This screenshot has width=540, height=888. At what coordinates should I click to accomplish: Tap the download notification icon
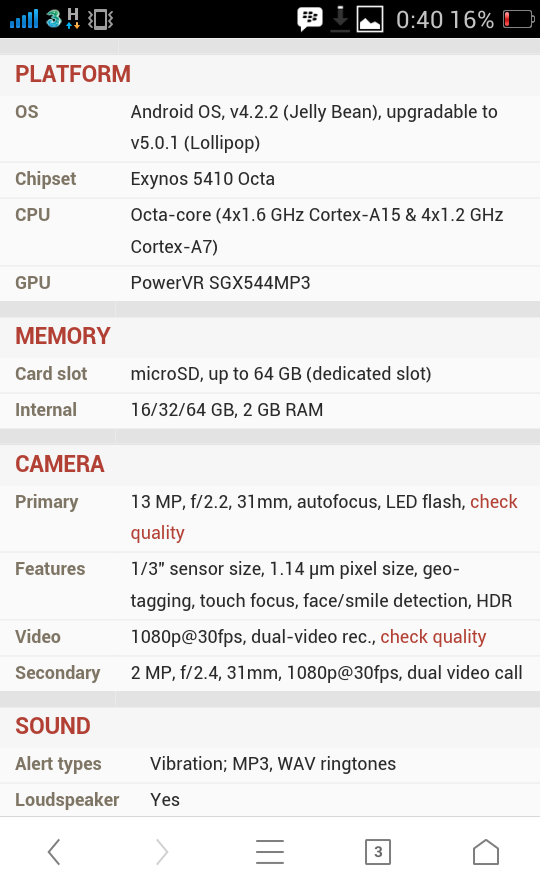(340, 19)
